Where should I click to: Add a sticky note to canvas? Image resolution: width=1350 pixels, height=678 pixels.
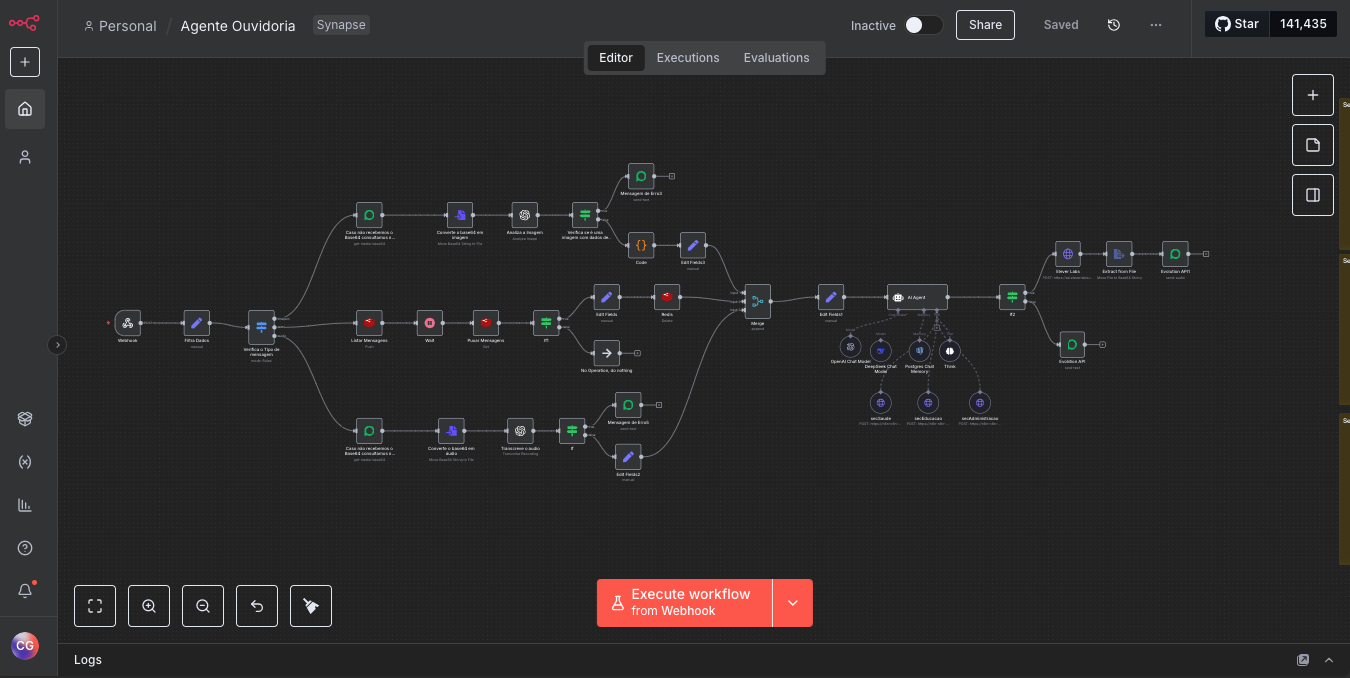click(1313, 145)
